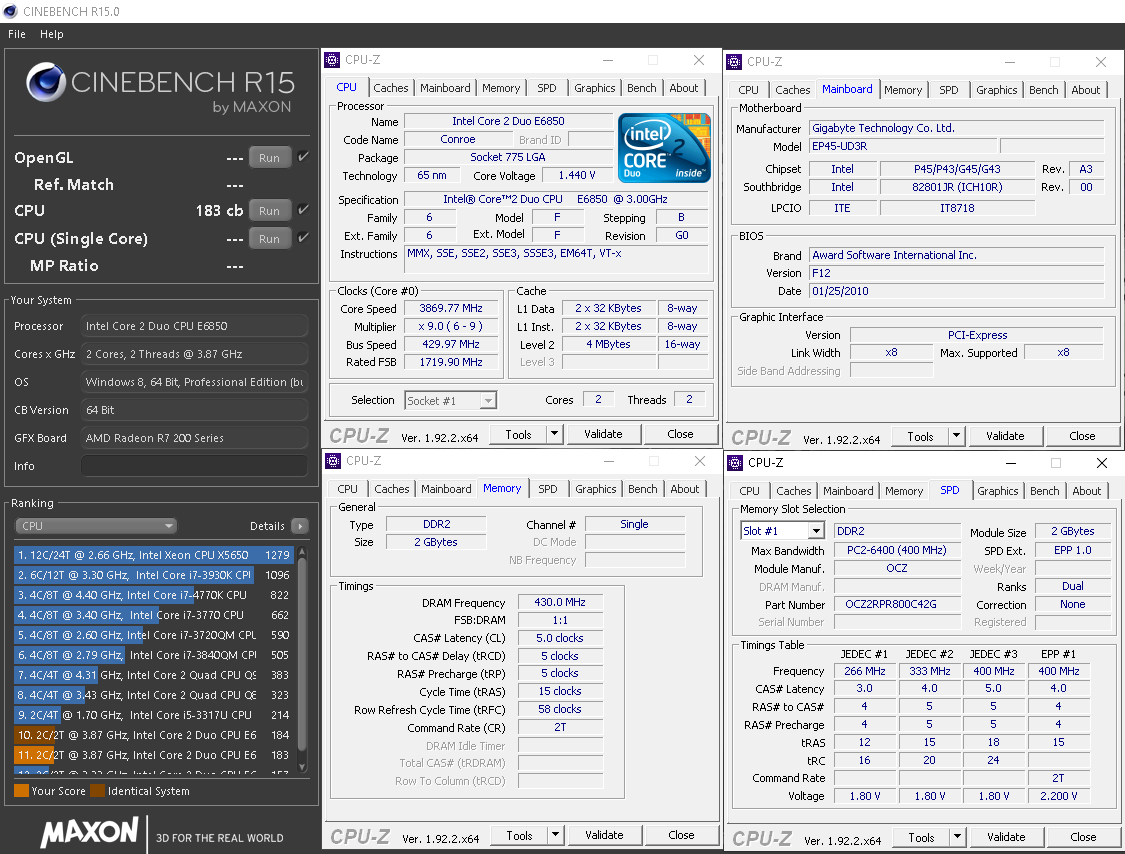
Task: Click CPU-Z icon in SPD window title
Action: coord(735,463)
